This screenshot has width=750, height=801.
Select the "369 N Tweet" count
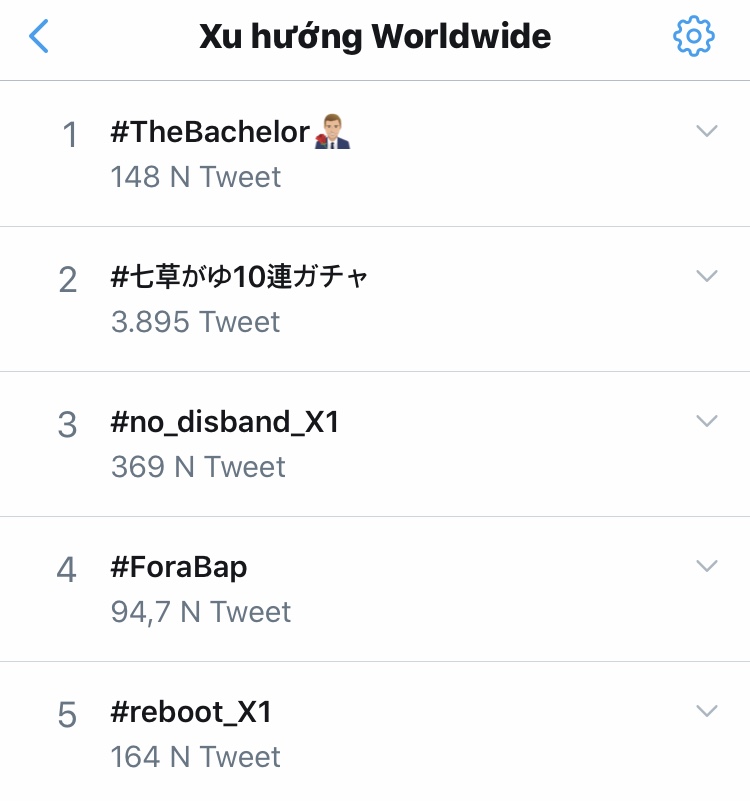pos(198,467)
